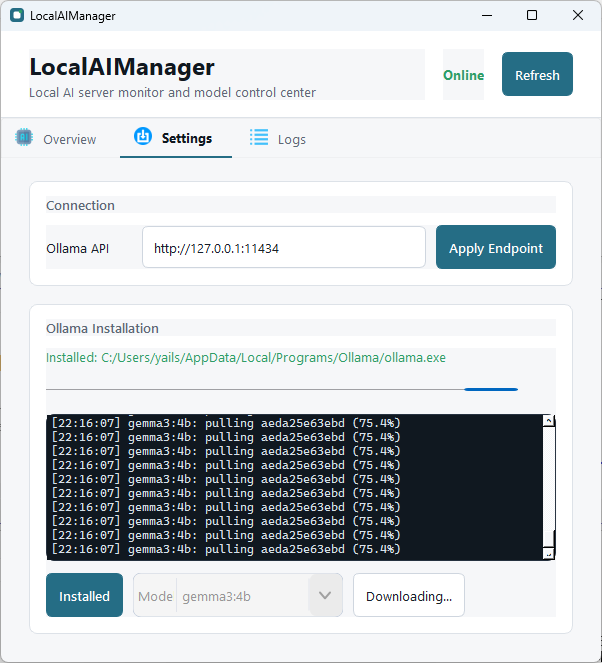Image resolution: width=602 pixels, height=663 pixels.
Task: Click the model download progress bar
Action: (x=282, y=389)
